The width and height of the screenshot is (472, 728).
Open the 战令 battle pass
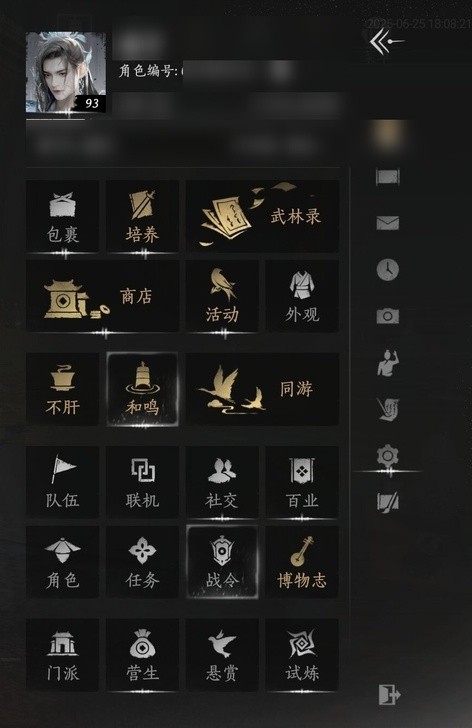tap(222, 562)
